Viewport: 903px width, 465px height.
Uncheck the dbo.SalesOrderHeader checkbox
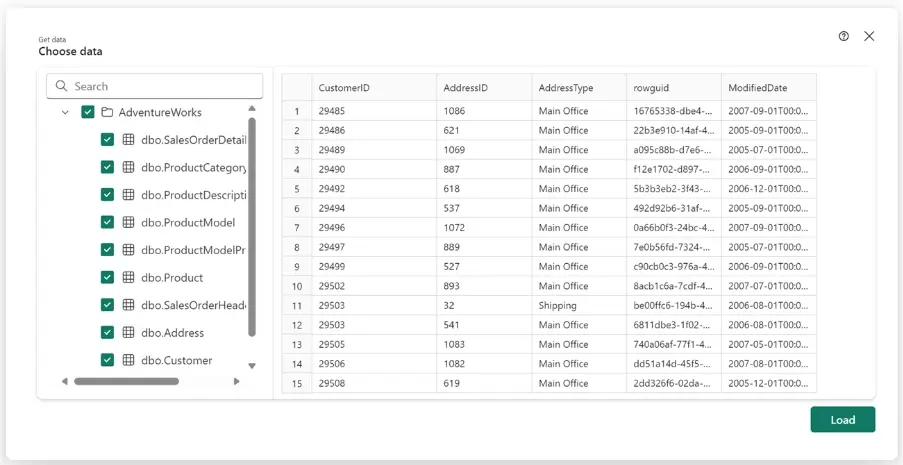pos(107,305)
